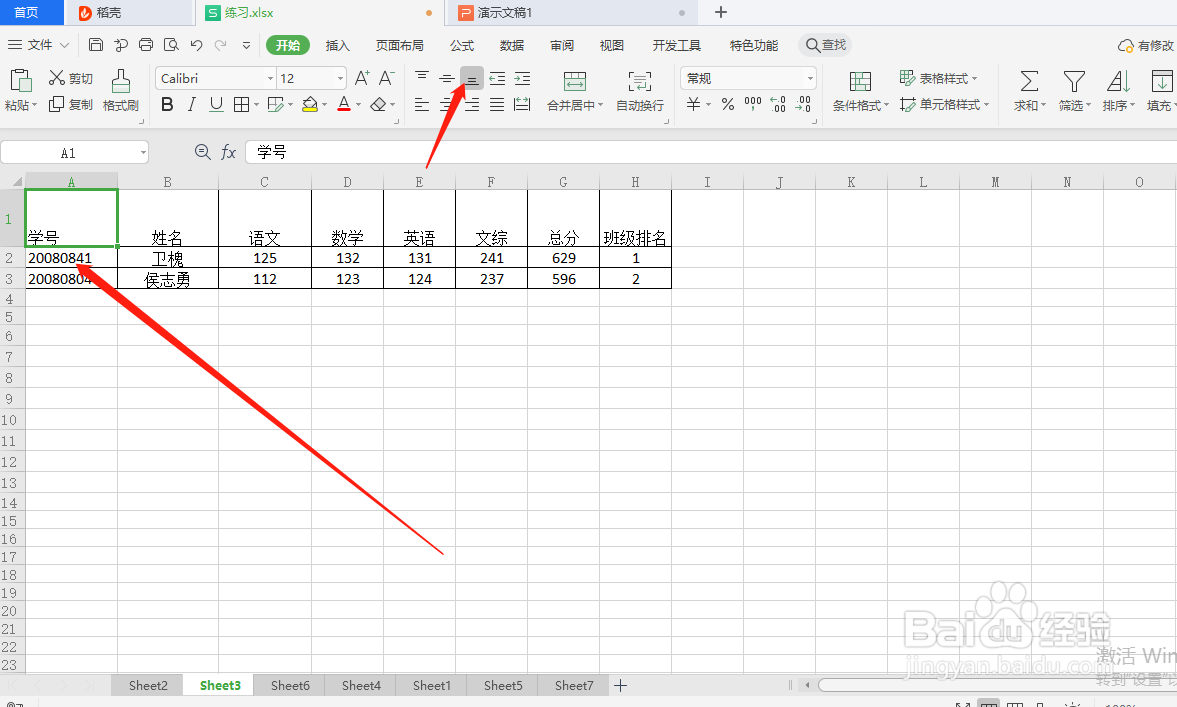The width and height of the screenshot is (1177, 707).
Task: Undo the last action
Action: pyautogui.click(x=196, y=45)
